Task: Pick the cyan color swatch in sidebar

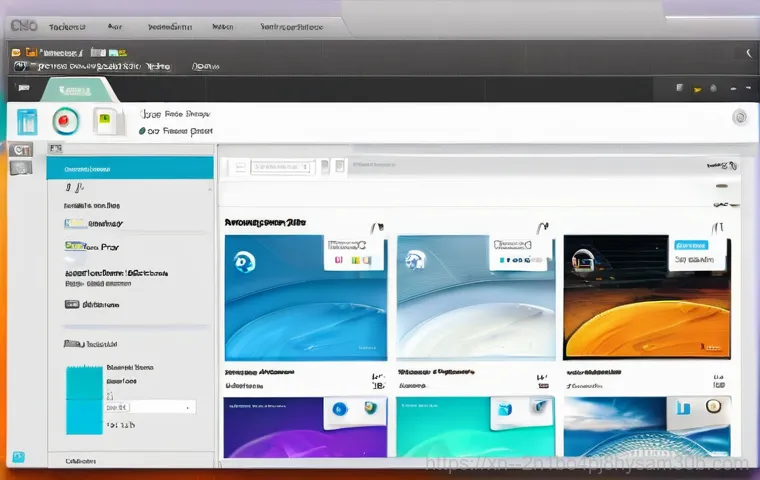Action: click(x=84, y=398)
